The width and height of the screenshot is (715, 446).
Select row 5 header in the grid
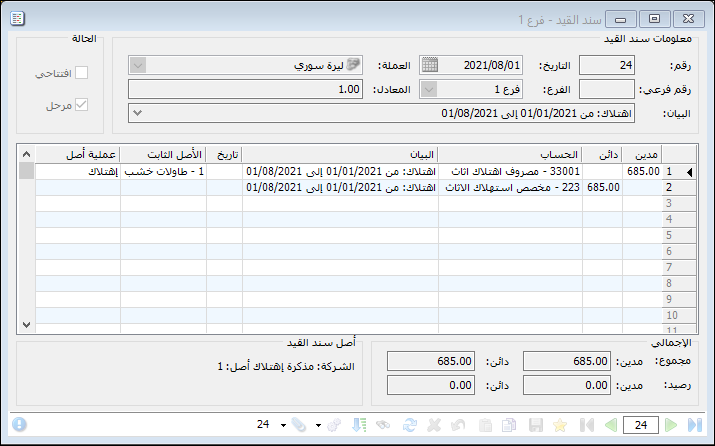click(679, 235)
